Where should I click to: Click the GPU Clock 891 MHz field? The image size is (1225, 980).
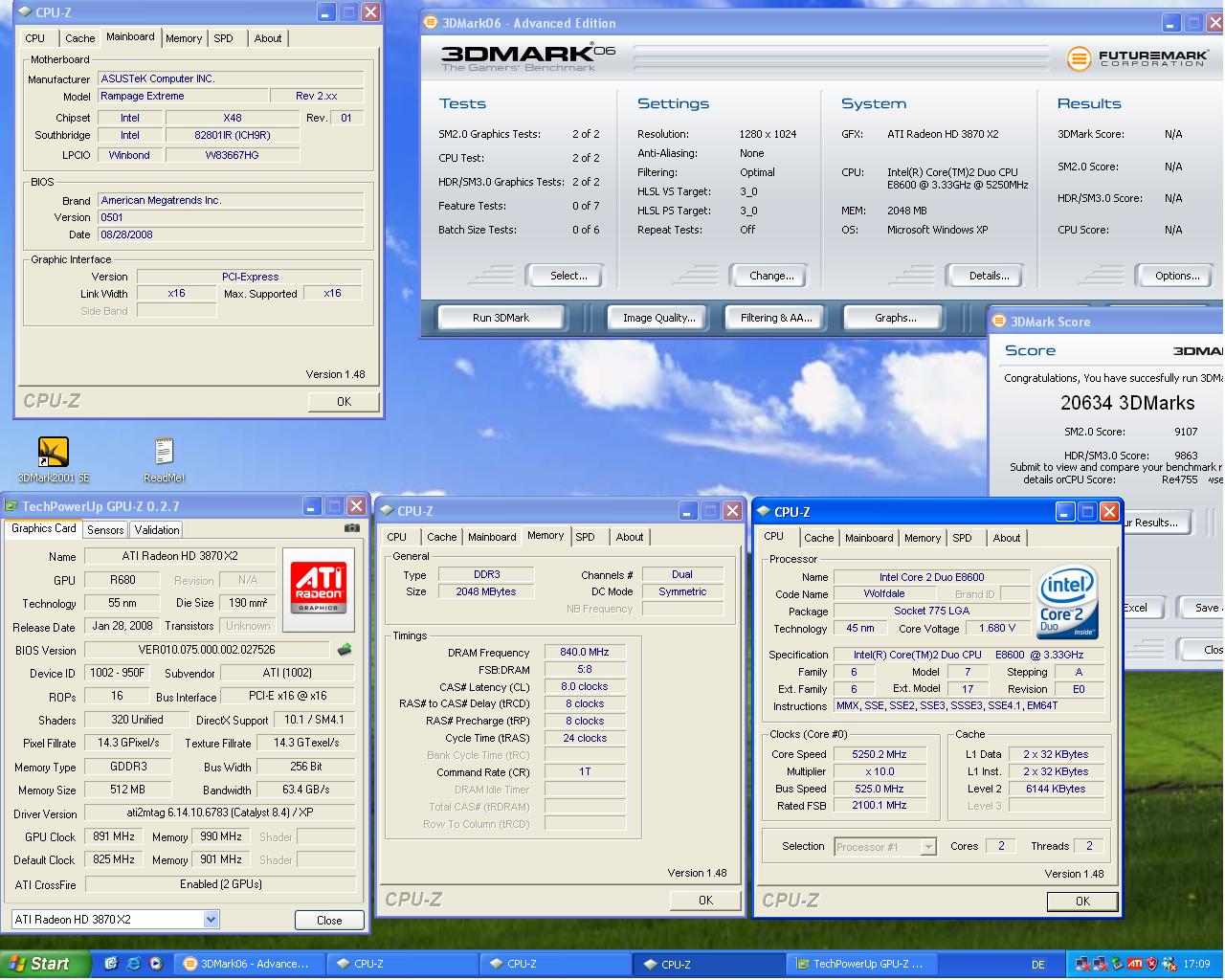[x=114, y=836]
